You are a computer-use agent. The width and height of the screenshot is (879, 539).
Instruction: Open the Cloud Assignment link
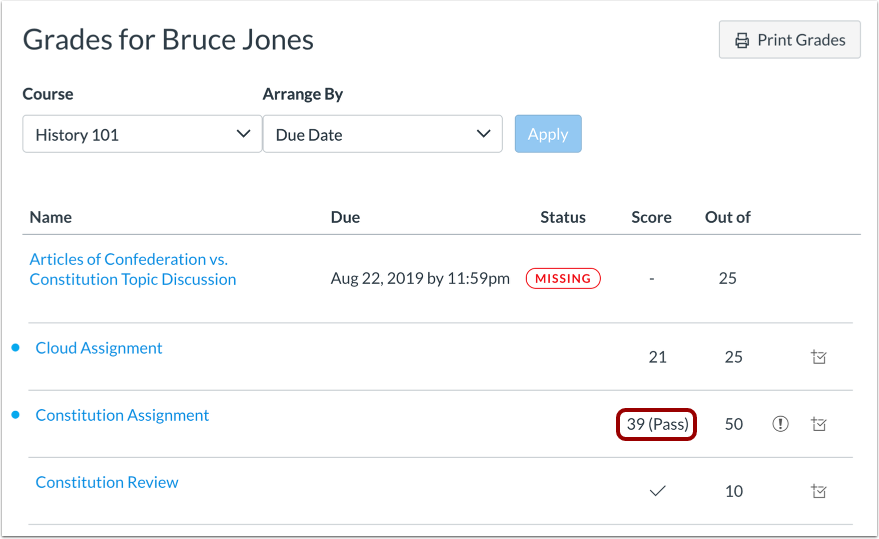point(99,348)
